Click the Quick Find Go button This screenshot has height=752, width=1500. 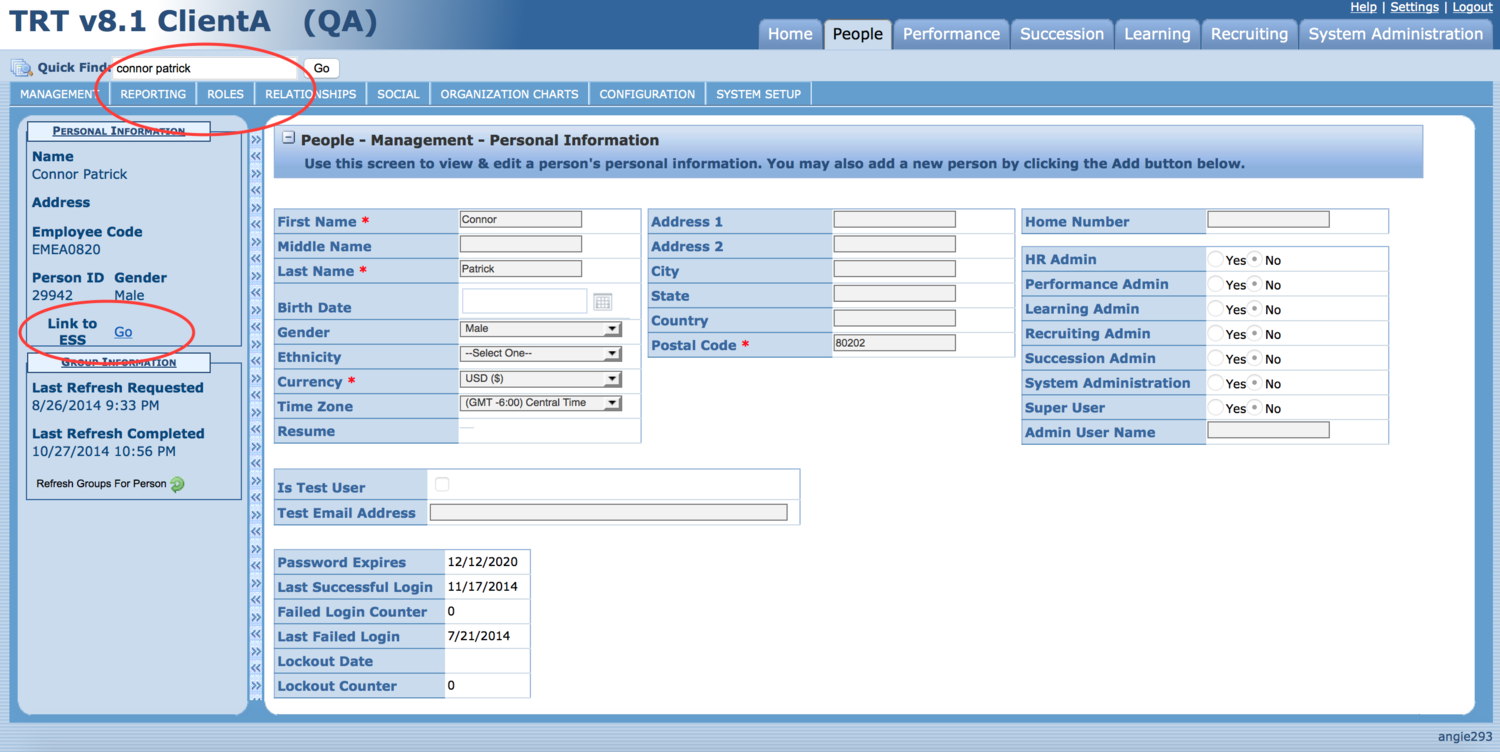tap(321, 68)
